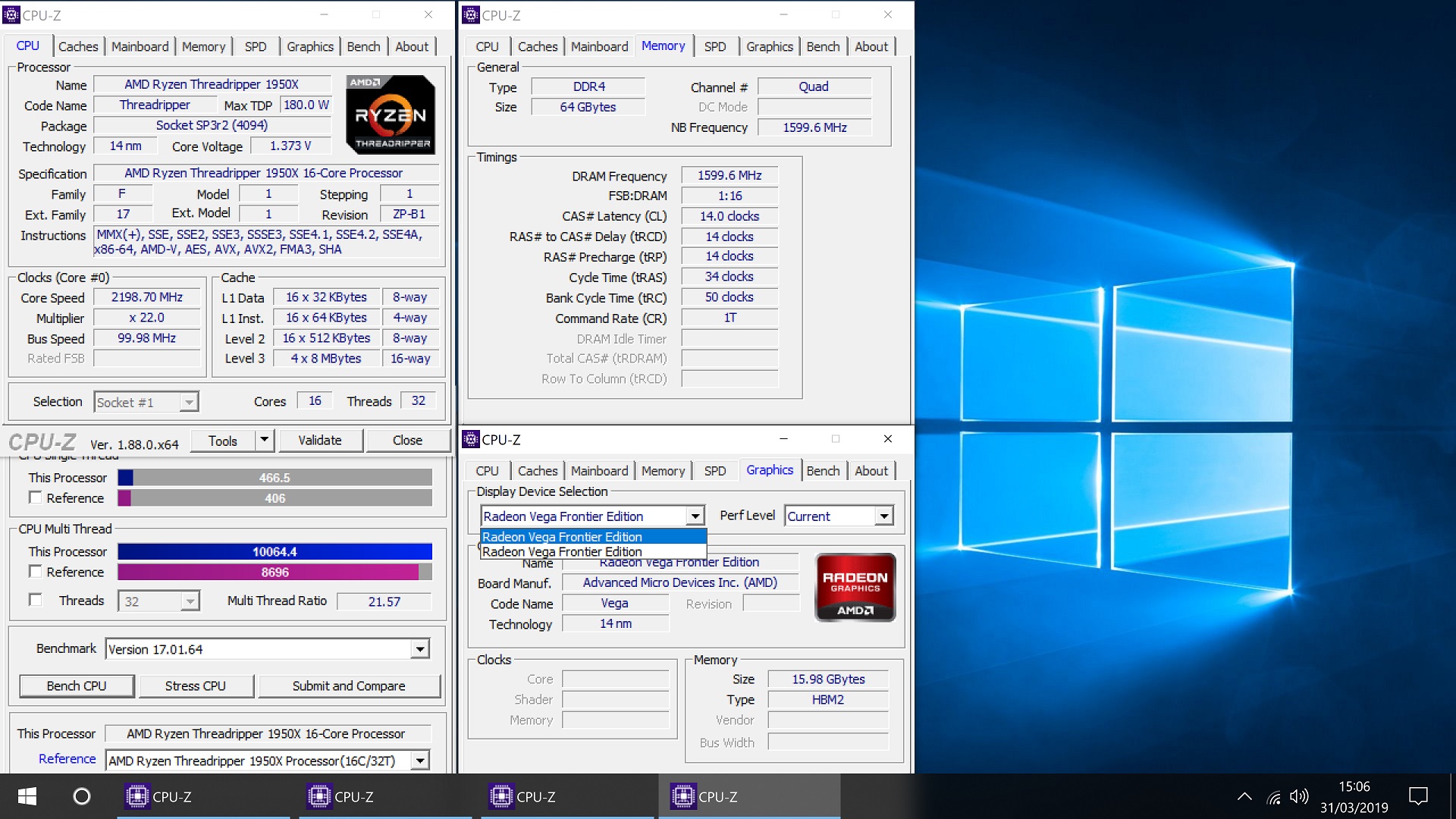Click Board Manuf. Advanced Micro Devices value
The image size is (1456, 819).
click(680, 582)
